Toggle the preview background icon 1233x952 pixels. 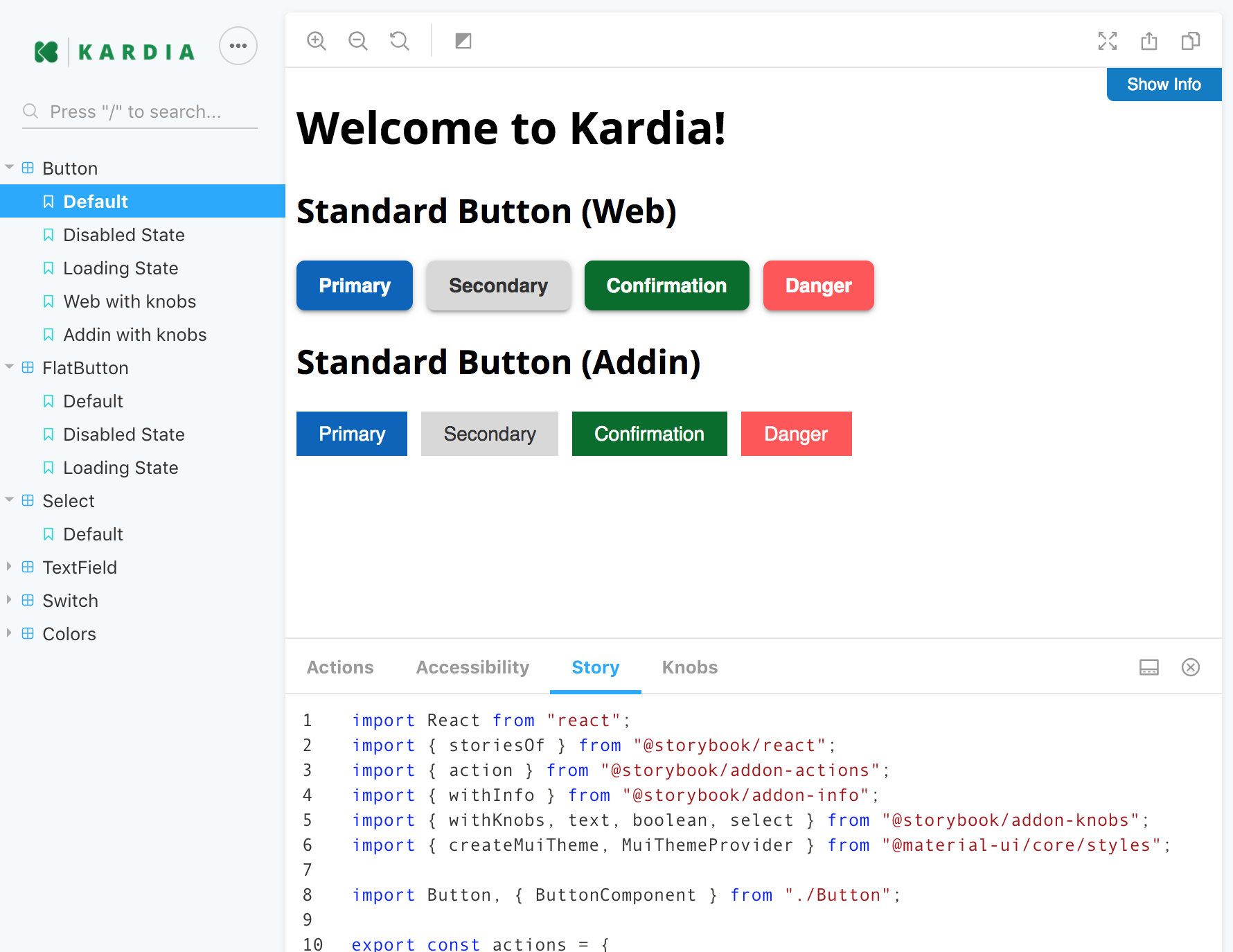coord(463,41)
